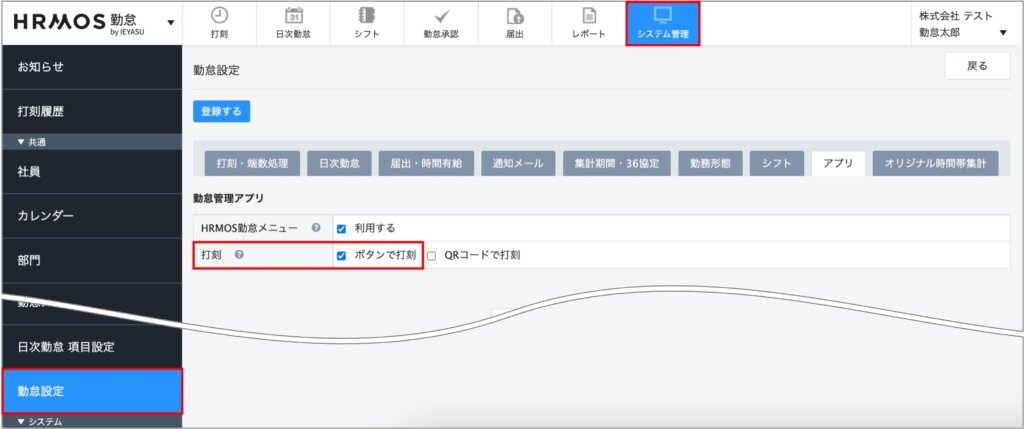
Task: Click the シフト notebook icon
Action: [367, 16]
